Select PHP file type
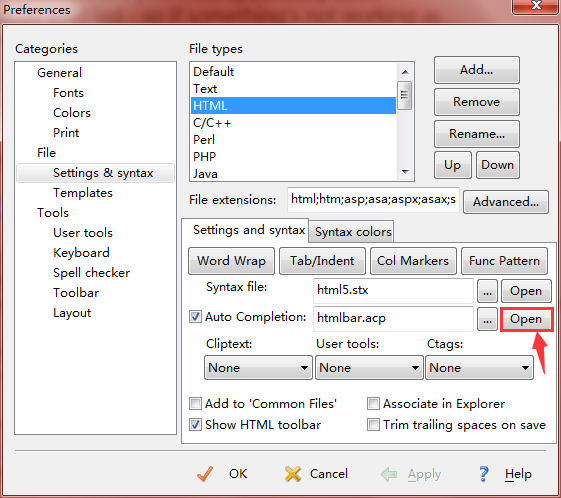 click(x=293, y=157)
